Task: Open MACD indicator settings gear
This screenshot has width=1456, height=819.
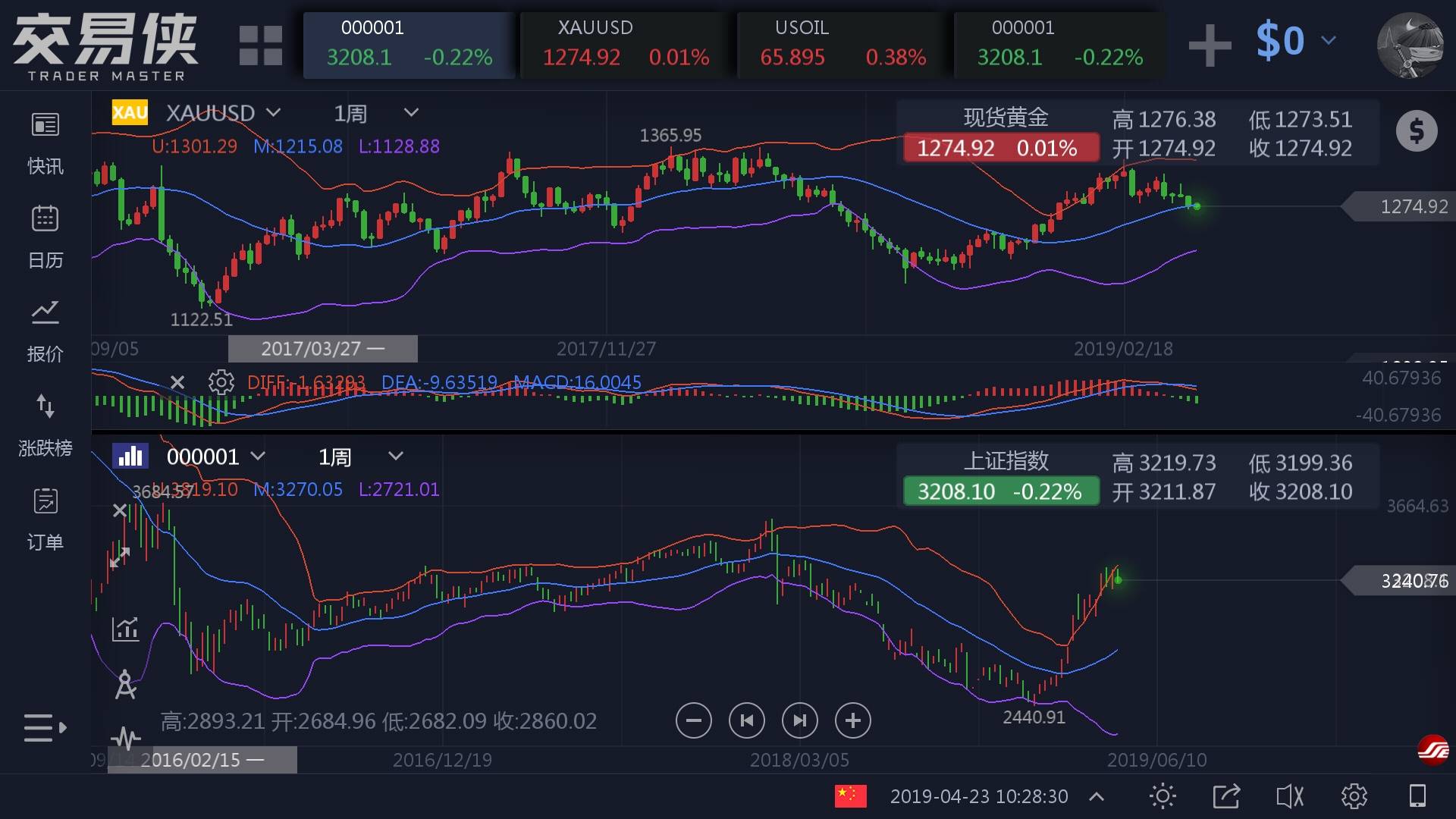Action: [x=221, y=381]
